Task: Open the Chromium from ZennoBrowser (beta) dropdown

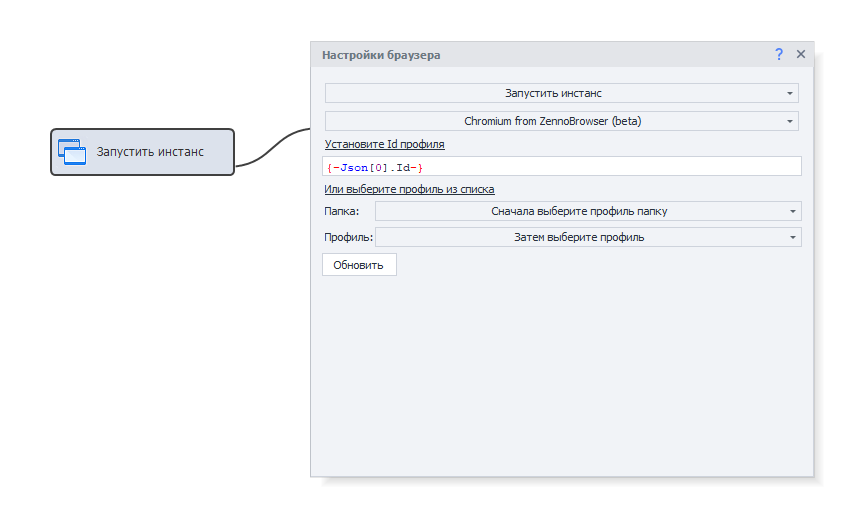Action: pyautogui.click(x=552, y=121)
